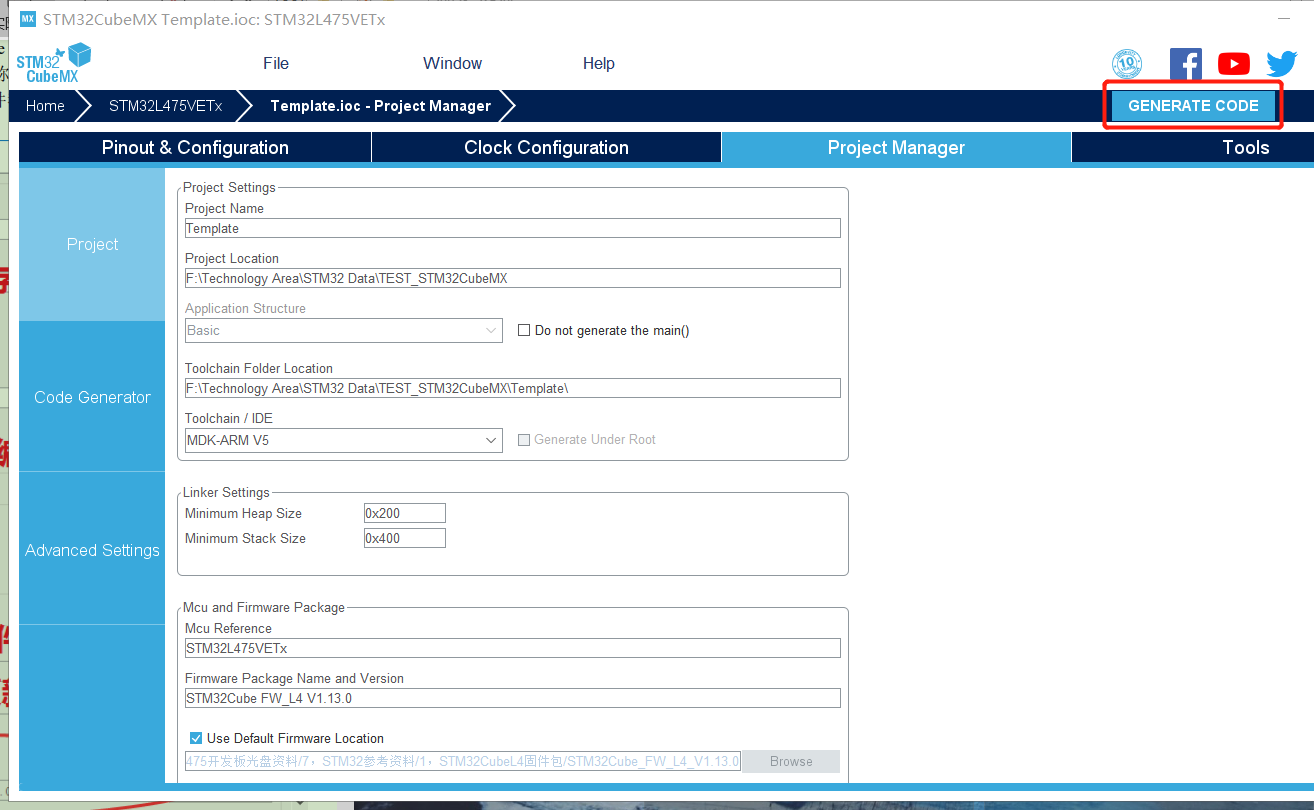Open the File menu
This screenshot has width=1314, height=810.
(x=276, y=63)
